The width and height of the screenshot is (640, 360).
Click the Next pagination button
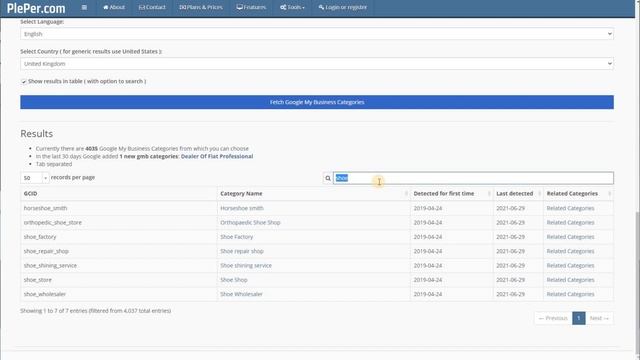599,318
